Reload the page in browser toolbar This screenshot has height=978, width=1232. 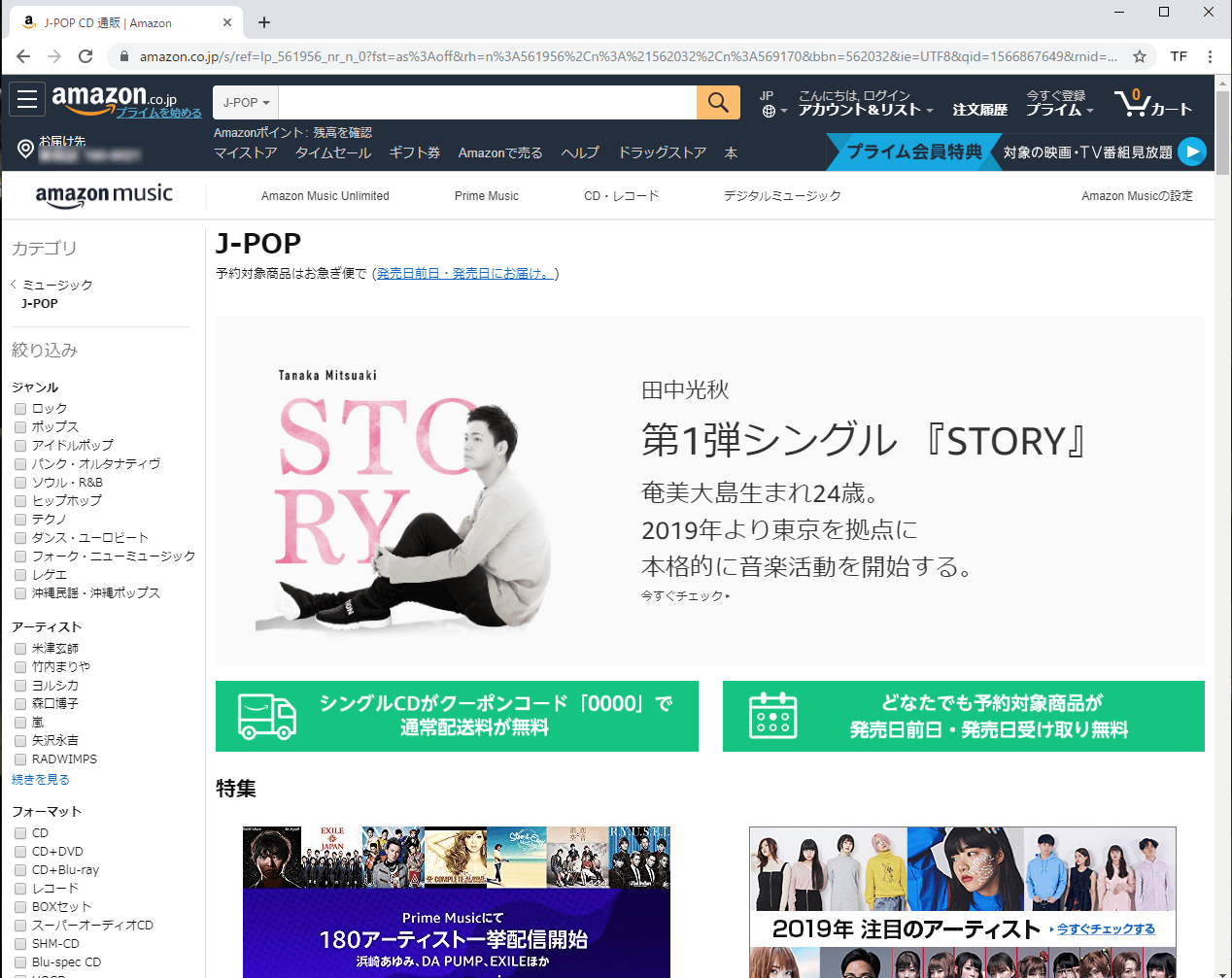pyautogui.click(x=86, y=56)
